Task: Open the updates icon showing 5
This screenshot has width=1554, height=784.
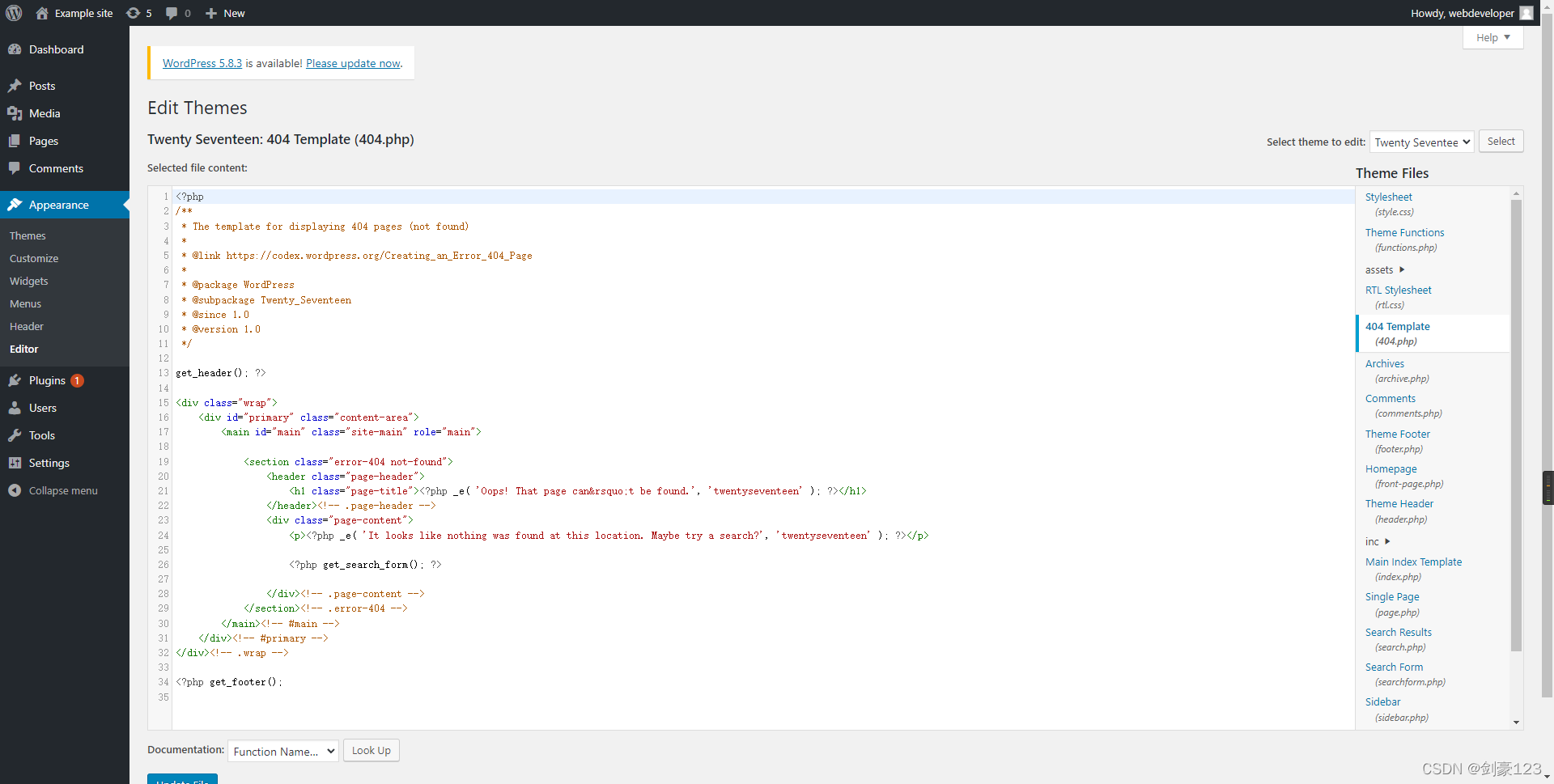Action: pyautogui.click(x=133, y=13)
